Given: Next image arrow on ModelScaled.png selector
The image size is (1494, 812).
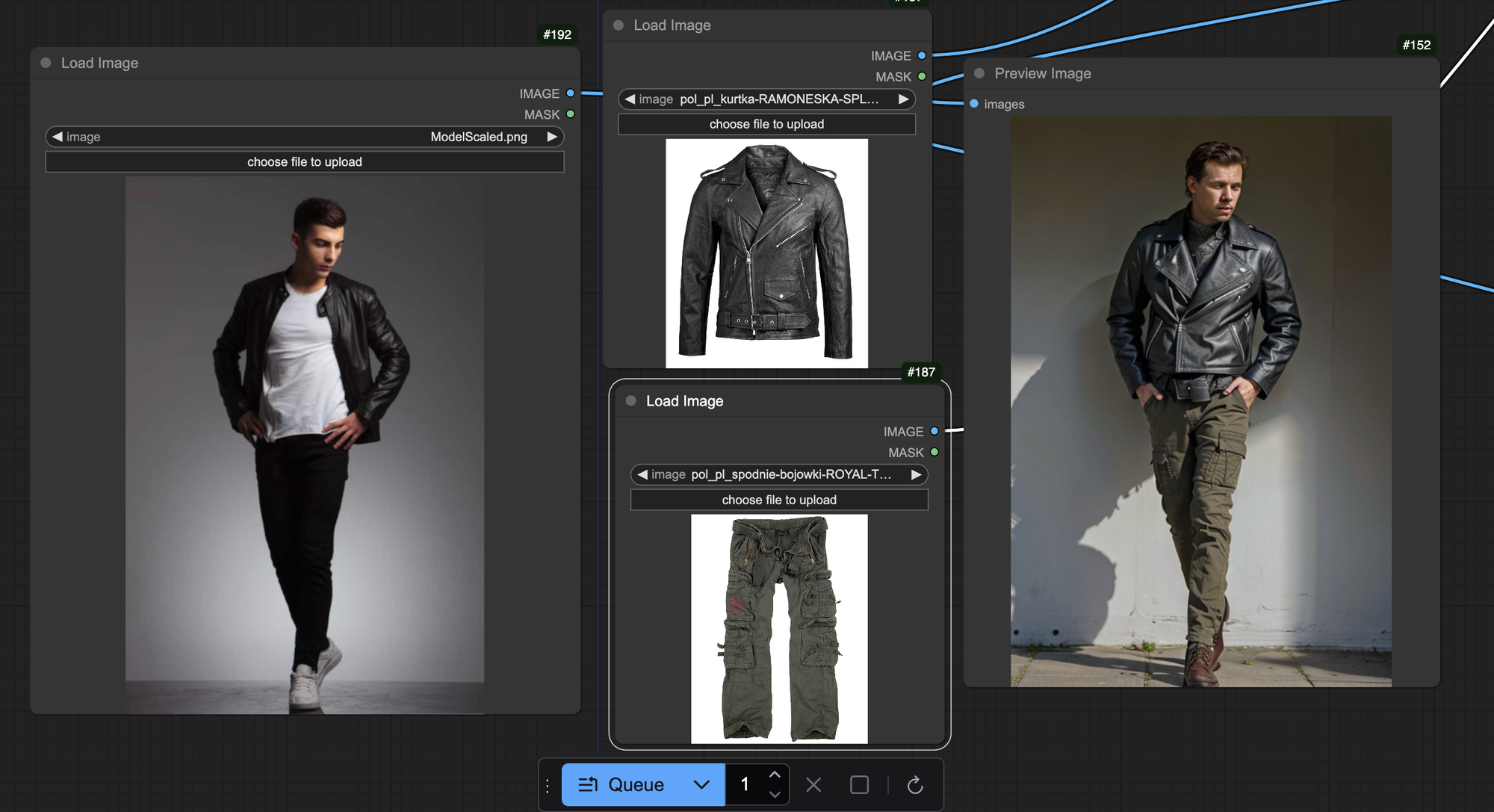Looking at the screenshot, I should pos(552,137).
